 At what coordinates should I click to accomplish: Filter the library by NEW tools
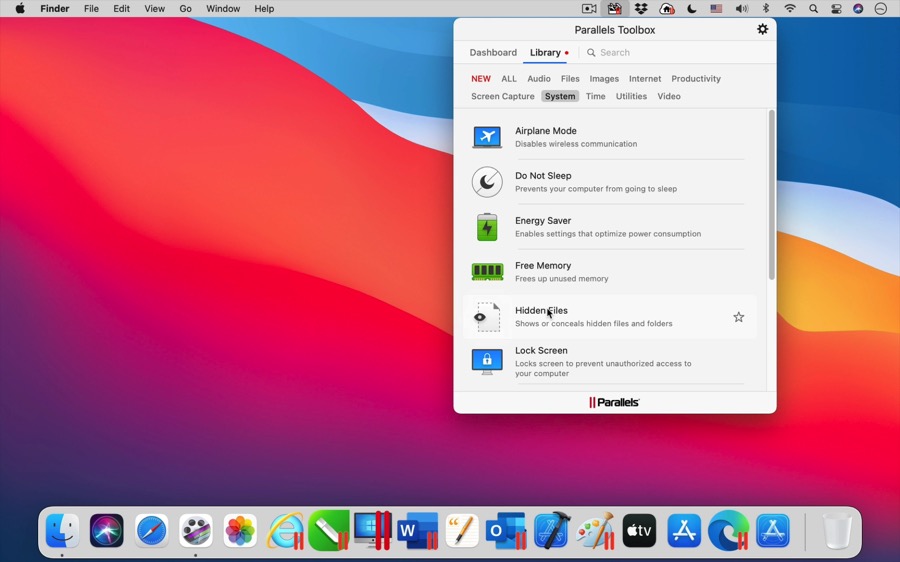point(481,79)
